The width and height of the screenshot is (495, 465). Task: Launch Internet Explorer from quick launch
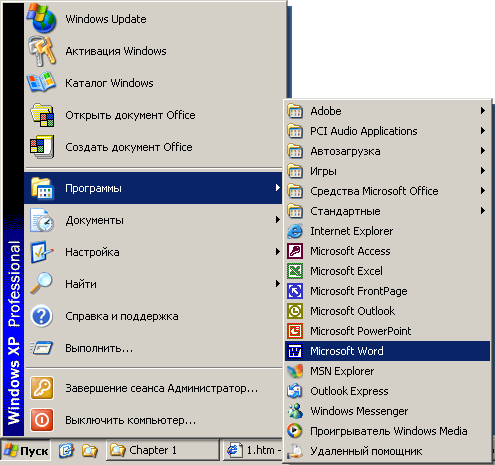point(66,451)
